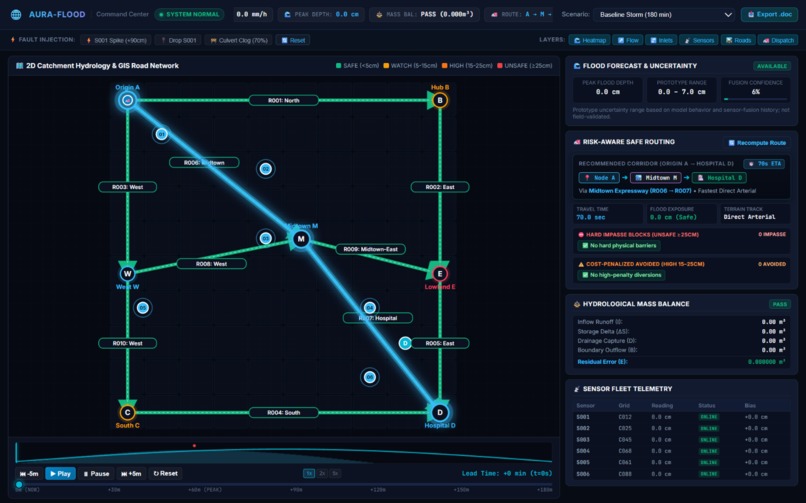Click the Pause button
This screenshot has height=503, width=806.
point(96,473)
